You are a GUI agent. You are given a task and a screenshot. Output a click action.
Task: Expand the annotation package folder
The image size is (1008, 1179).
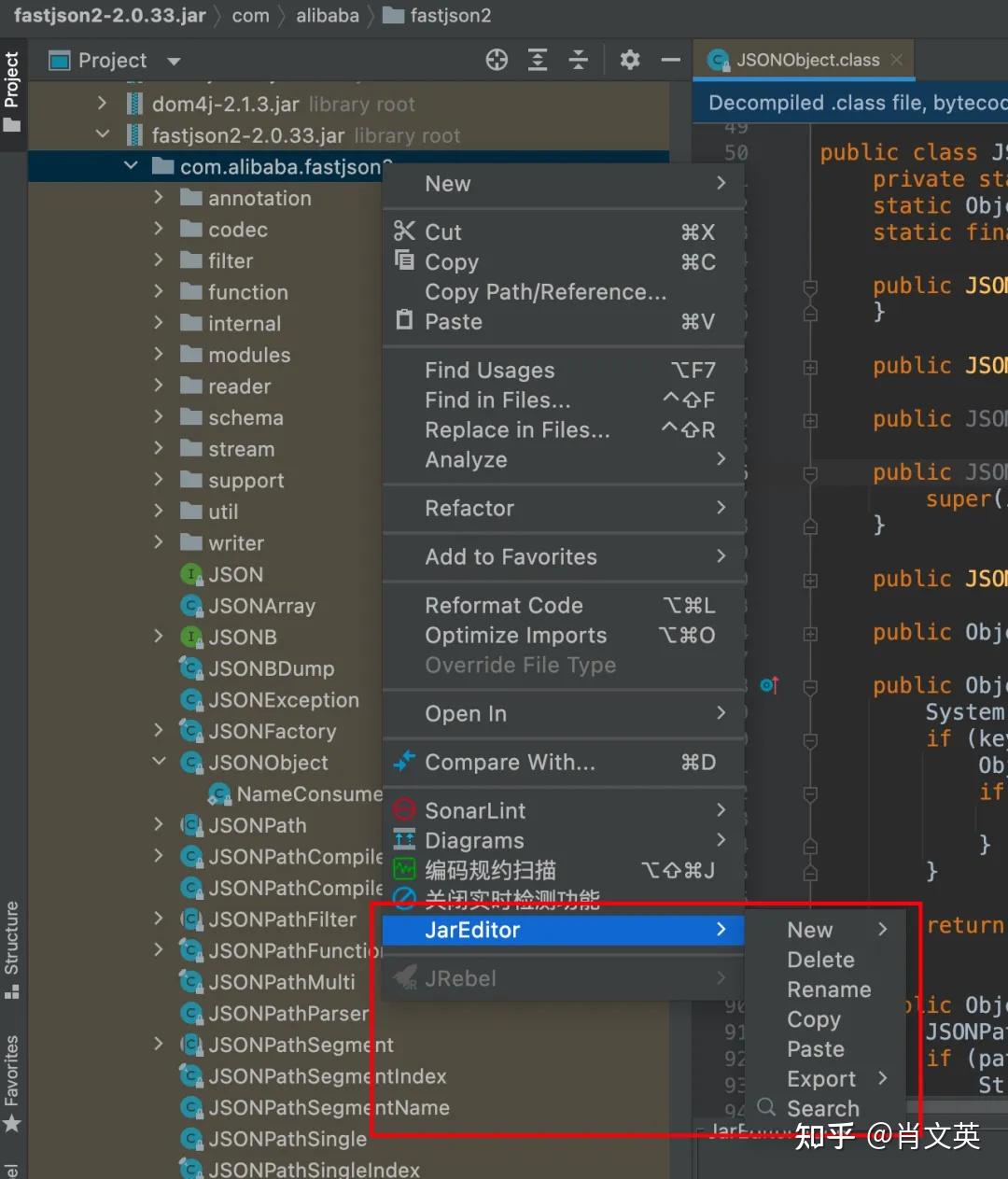tap(159, 198)
